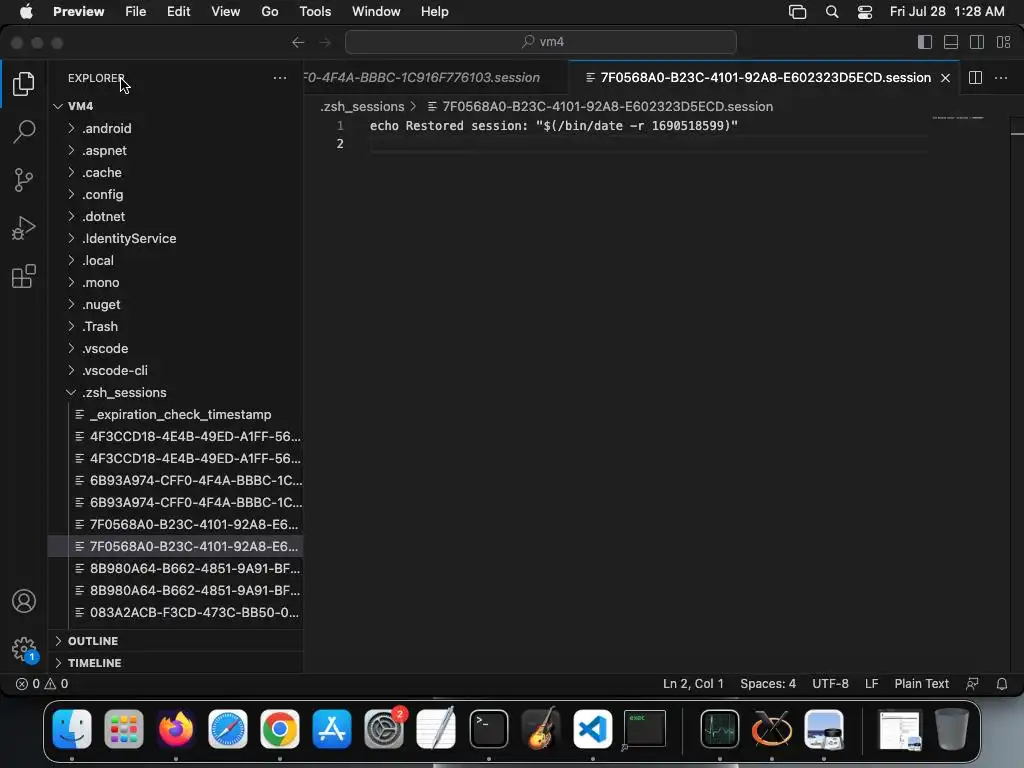
Task: Open Safari from the Dock
Action: click(228, 729)
